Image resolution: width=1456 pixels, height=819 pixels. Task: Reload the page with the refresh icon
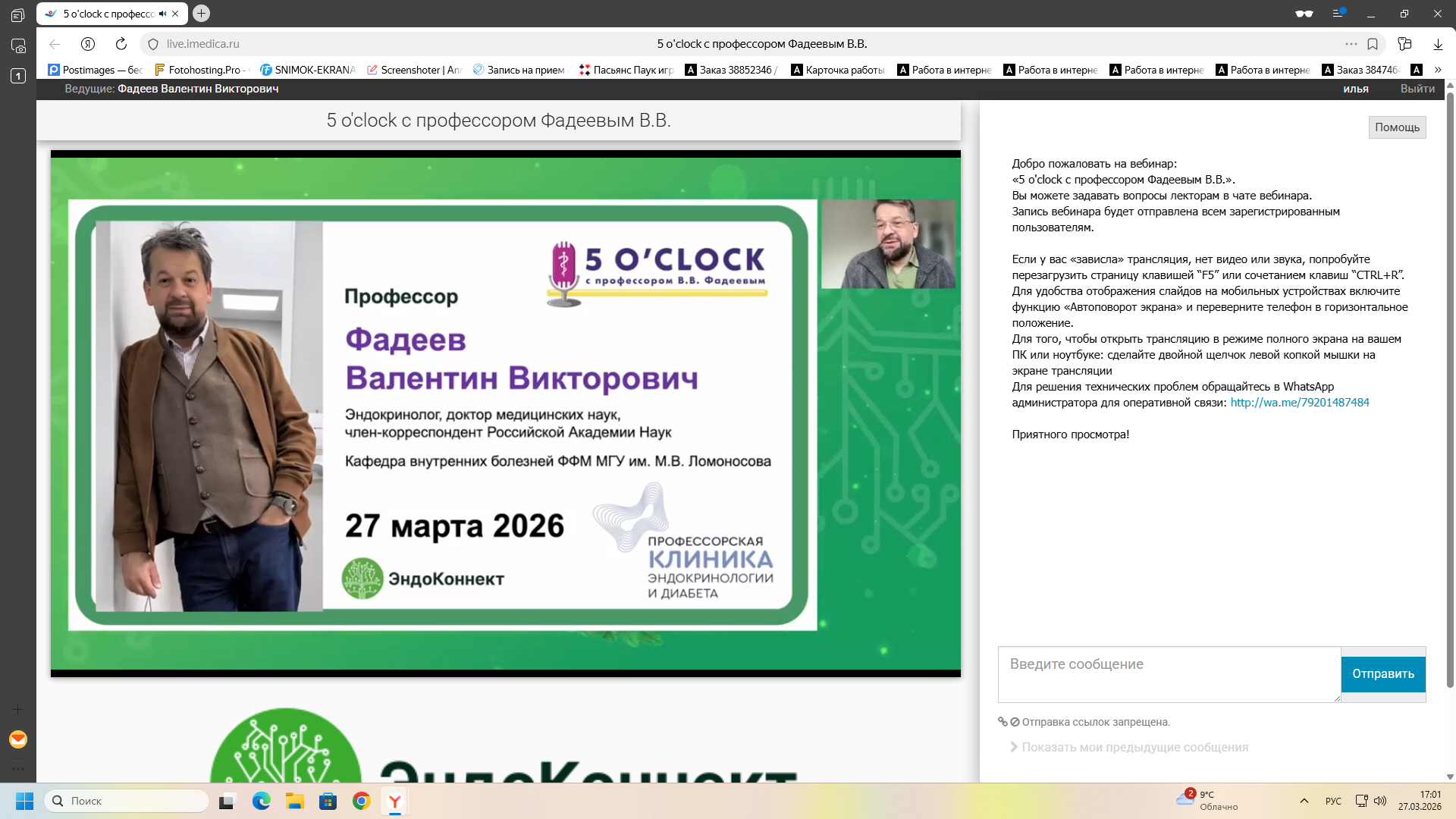pyautogui.click(x=121, y=44)
